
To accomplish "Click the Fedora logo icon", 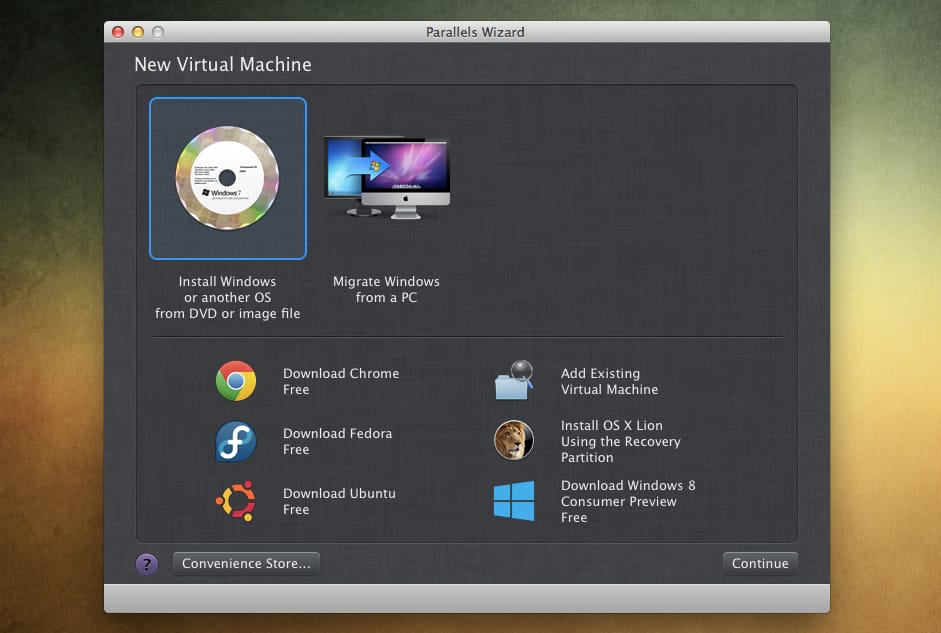I will [x=236, y=441].
